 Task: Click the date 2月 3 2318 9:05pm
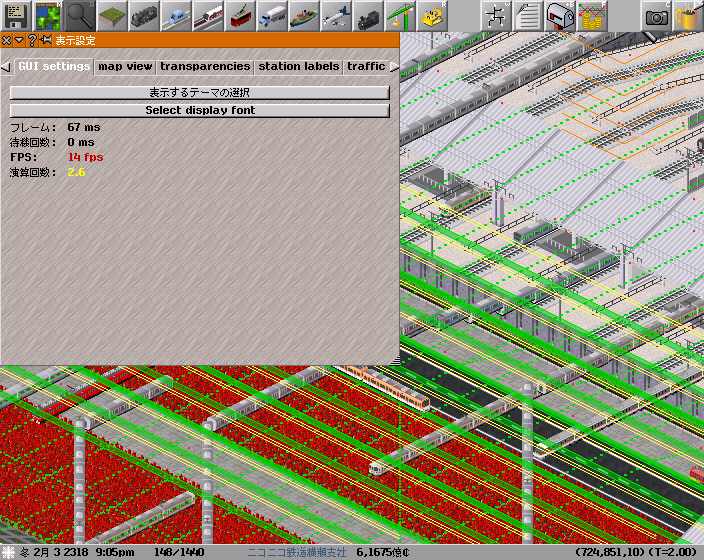[82, 552]
